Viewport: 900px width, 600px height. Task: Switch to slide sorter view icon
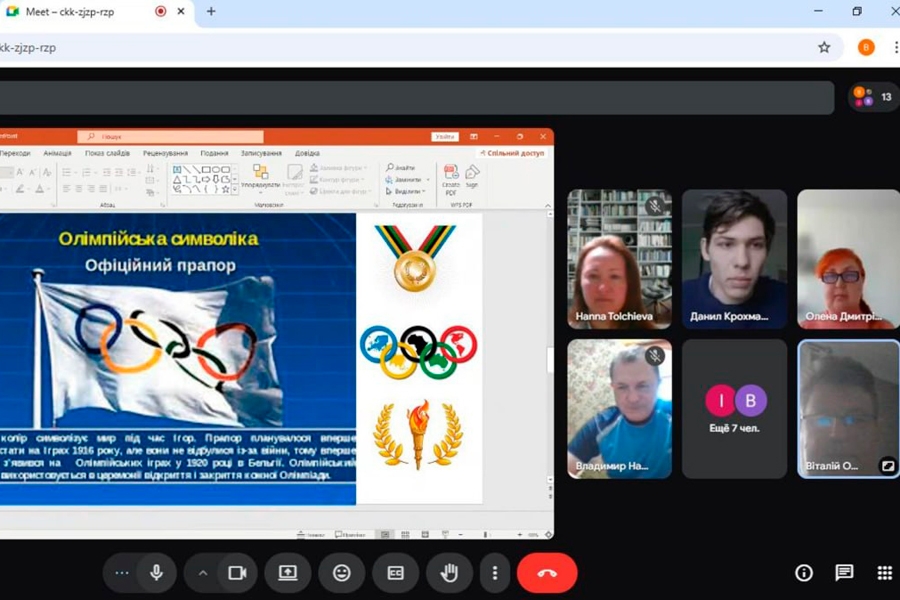405,535
